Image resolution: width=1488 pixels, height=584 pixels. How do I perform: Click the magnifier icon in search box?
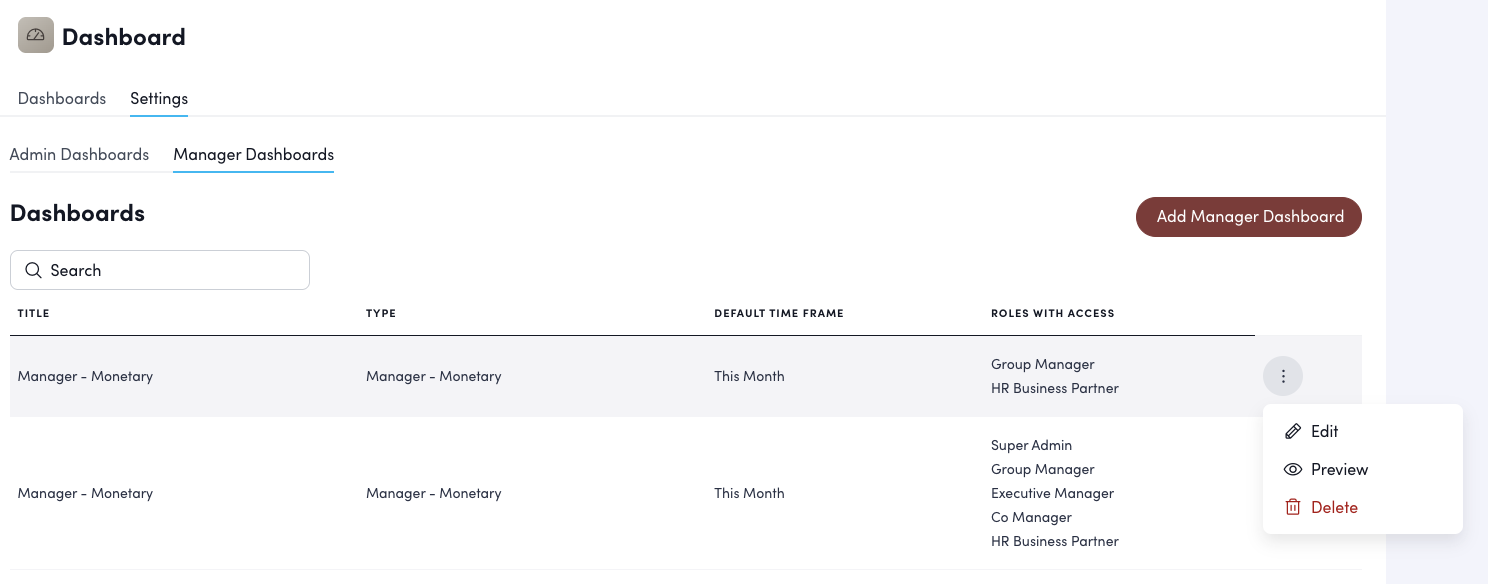33,270
